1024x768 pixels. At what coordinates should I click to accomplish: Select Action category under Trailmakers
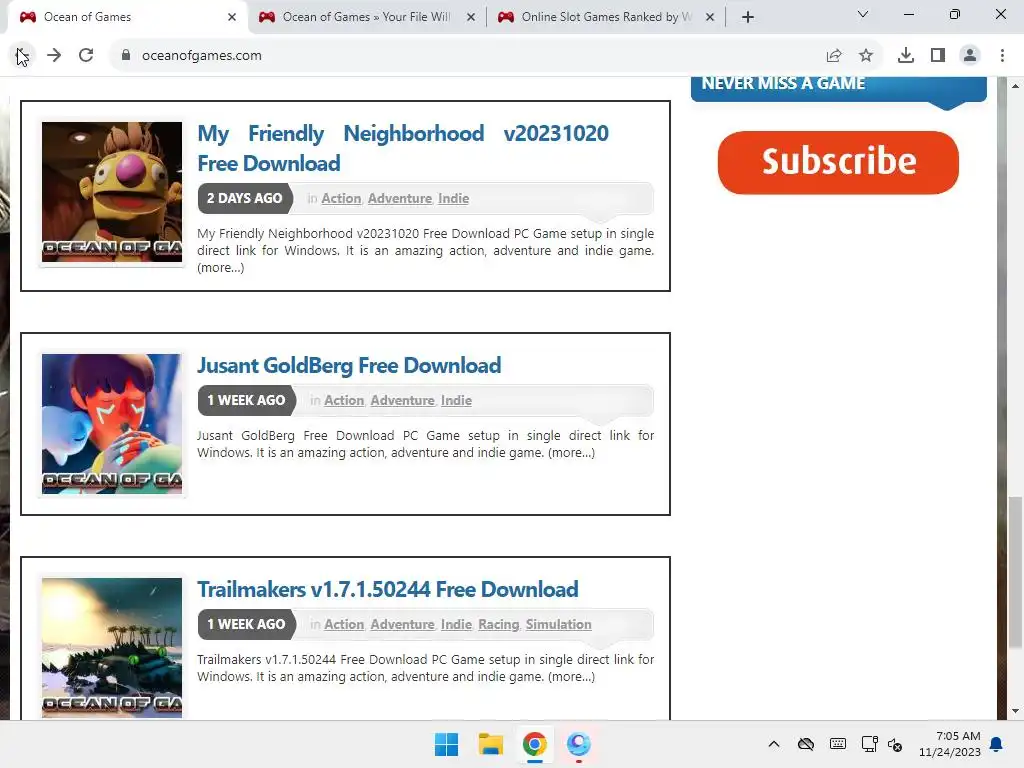(x=344, y=624)
